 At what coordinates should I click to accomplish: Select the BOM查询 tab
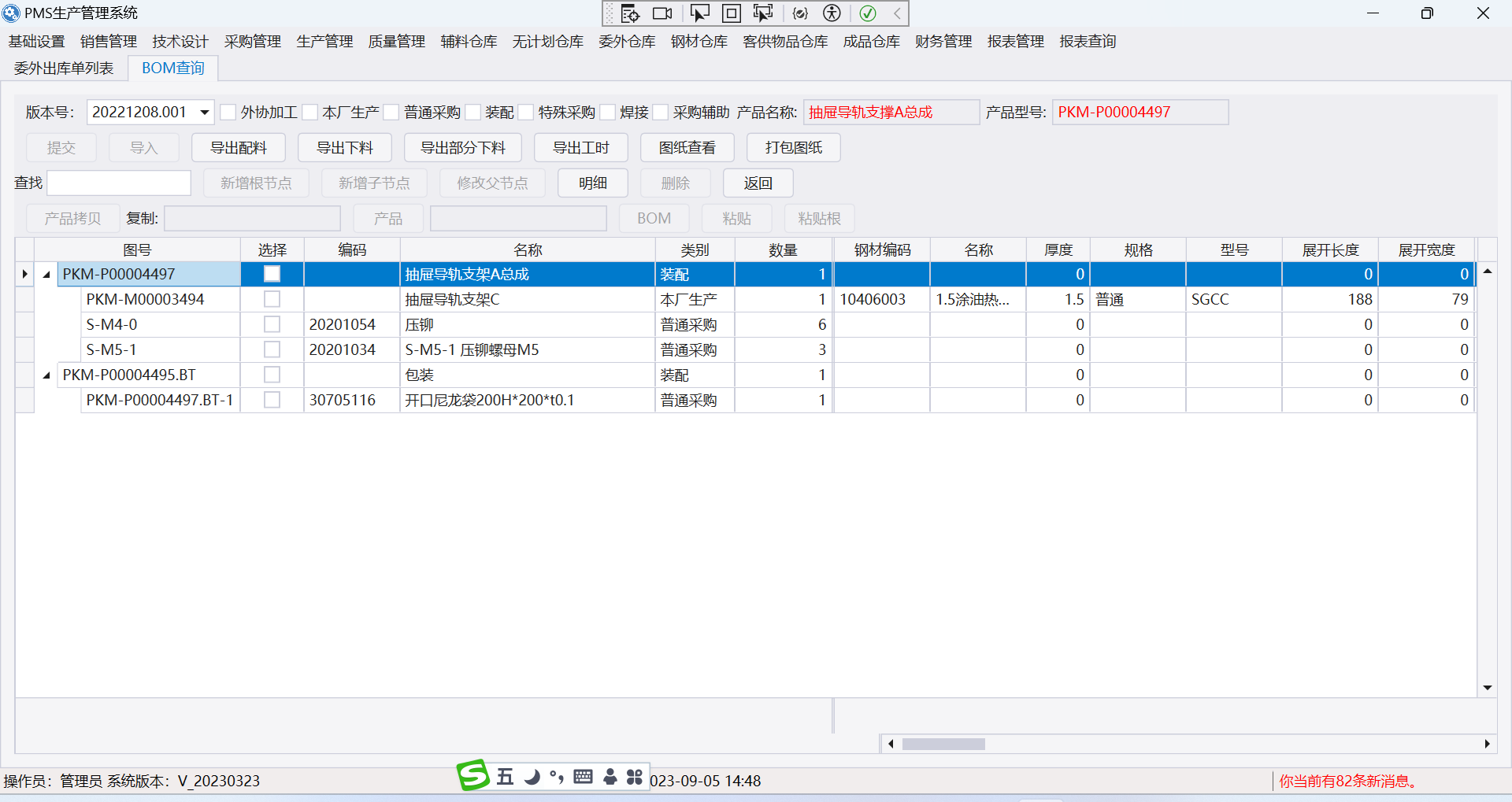coord(173,68)
